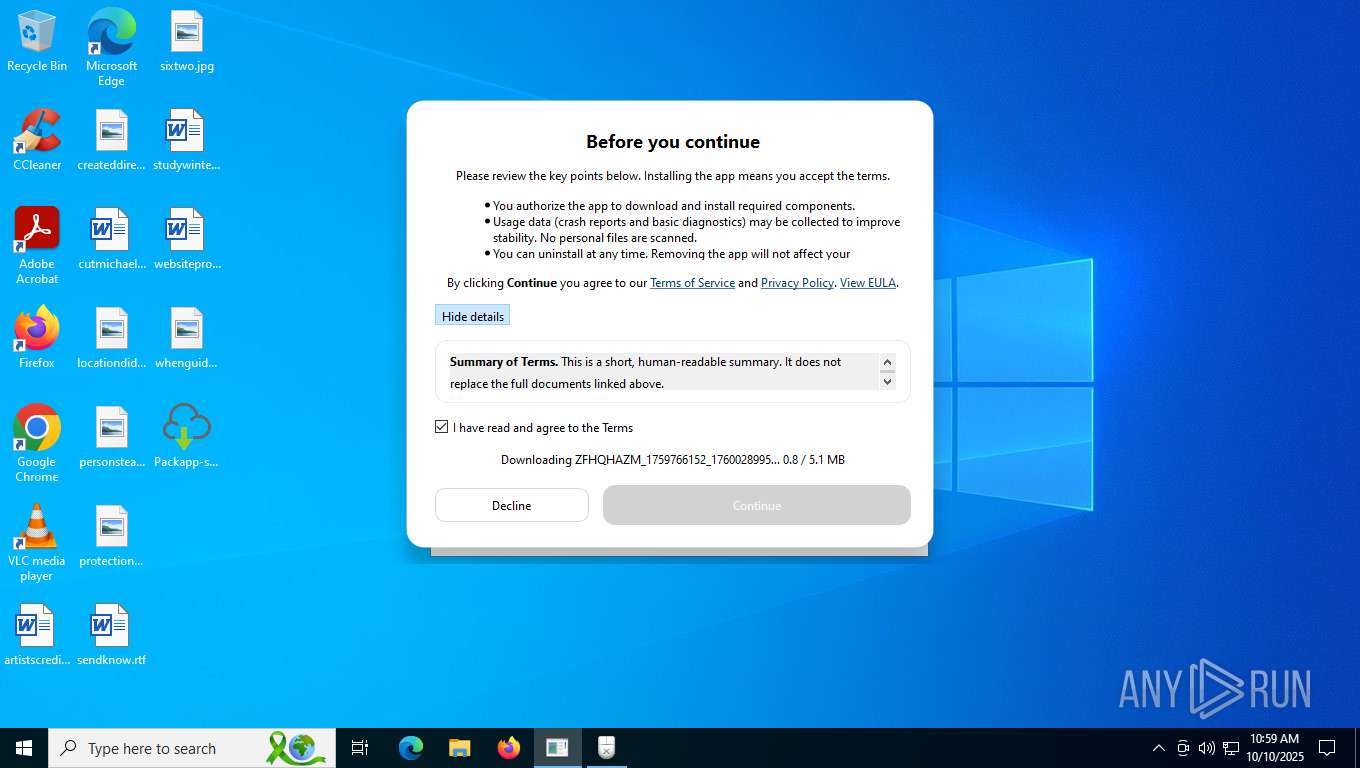Click the Firefox taskbar icon
This screenshot has height=768, width=1360.
point(509,748)
